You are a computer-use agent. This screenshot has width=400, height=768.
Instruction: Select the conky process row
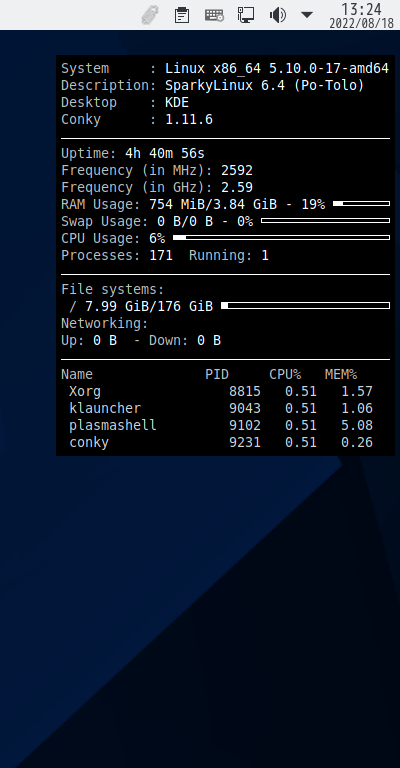(x=221, y=442)
